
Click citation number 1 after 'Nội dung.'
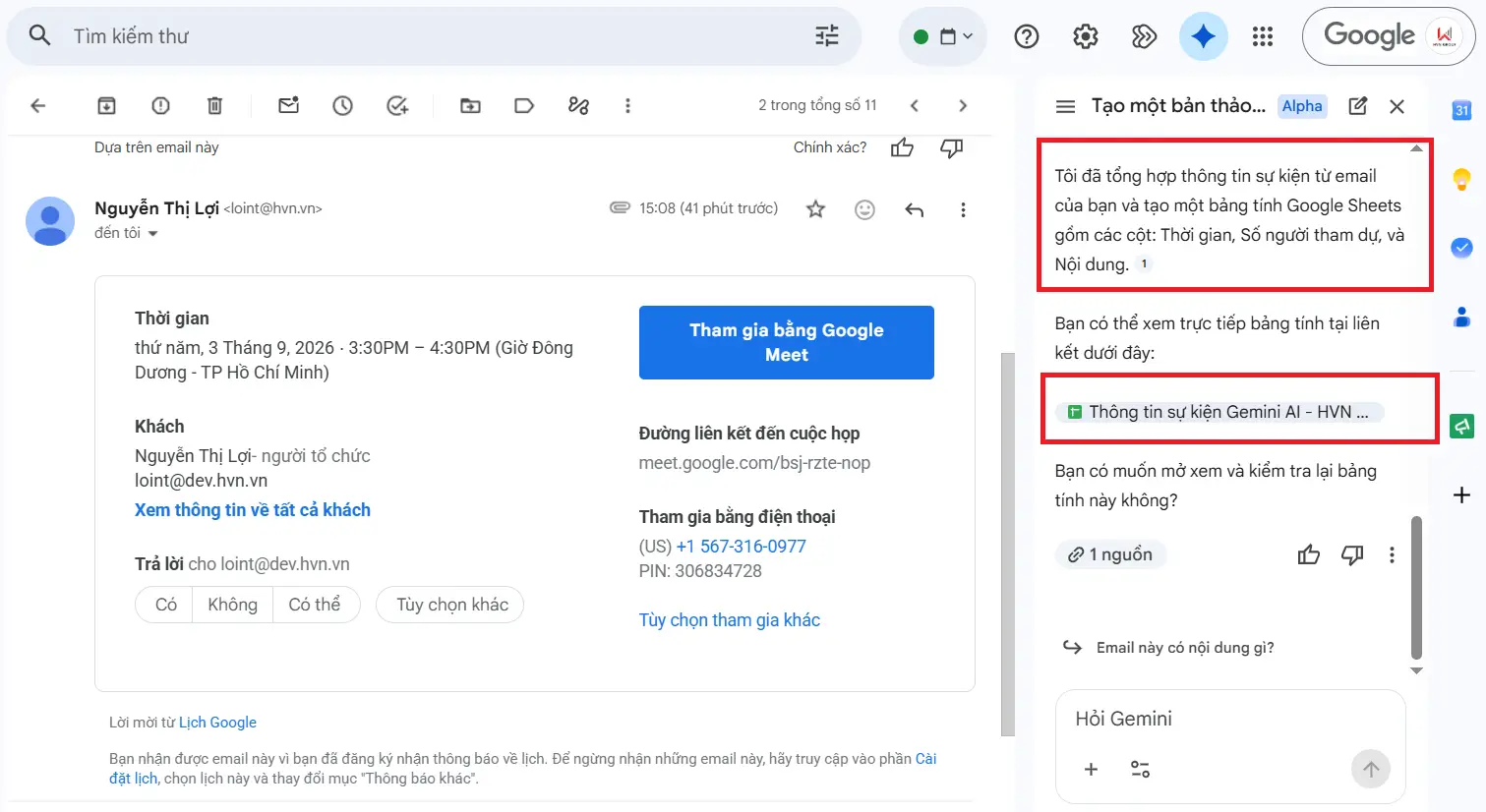pos(1144,263)
